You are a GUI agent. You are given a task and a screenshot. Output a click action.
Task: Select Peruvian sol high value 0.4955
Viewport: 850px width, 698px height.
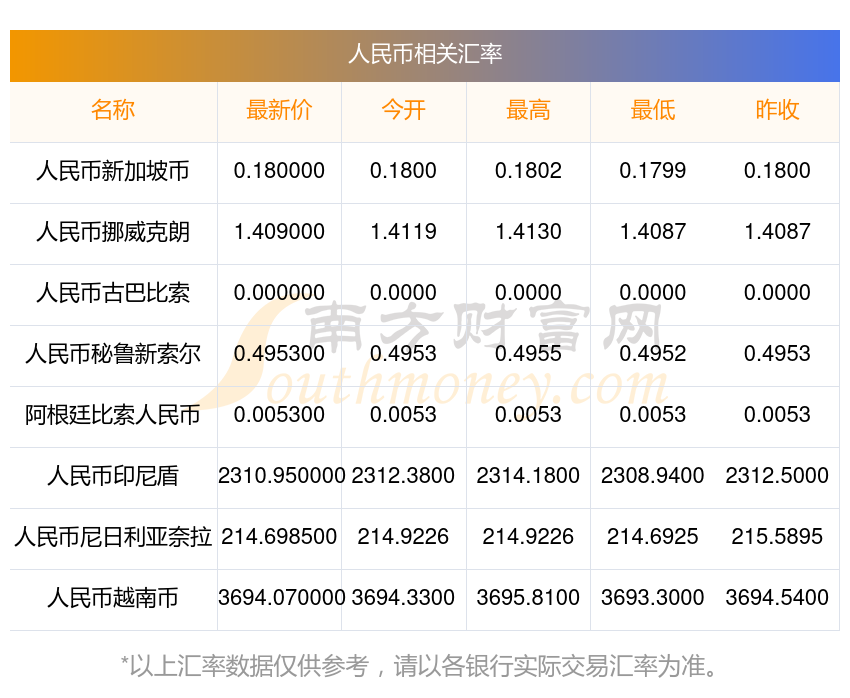[528, 354]
